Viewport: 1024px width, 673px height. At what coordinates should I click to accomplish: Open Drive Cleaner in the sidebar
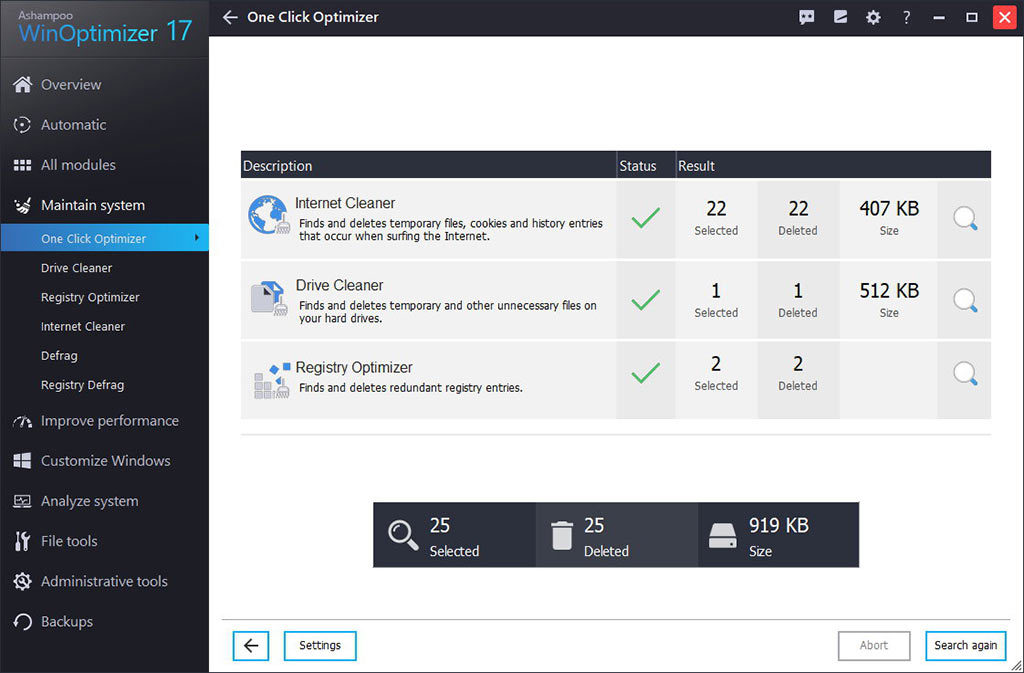[x=77, y=268]
